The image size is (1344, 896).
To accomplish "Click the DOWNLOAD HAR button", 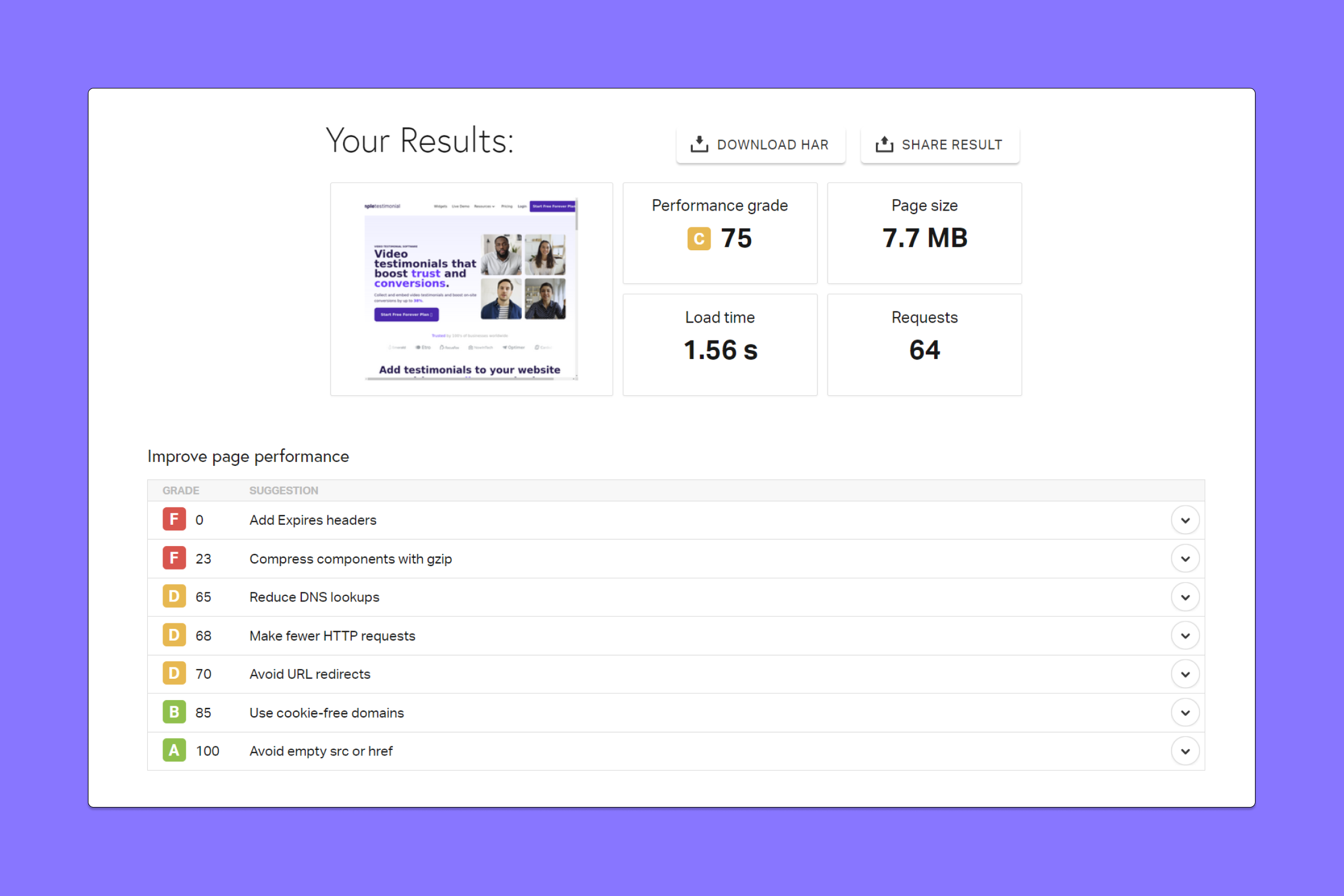I will click(762, 145).
